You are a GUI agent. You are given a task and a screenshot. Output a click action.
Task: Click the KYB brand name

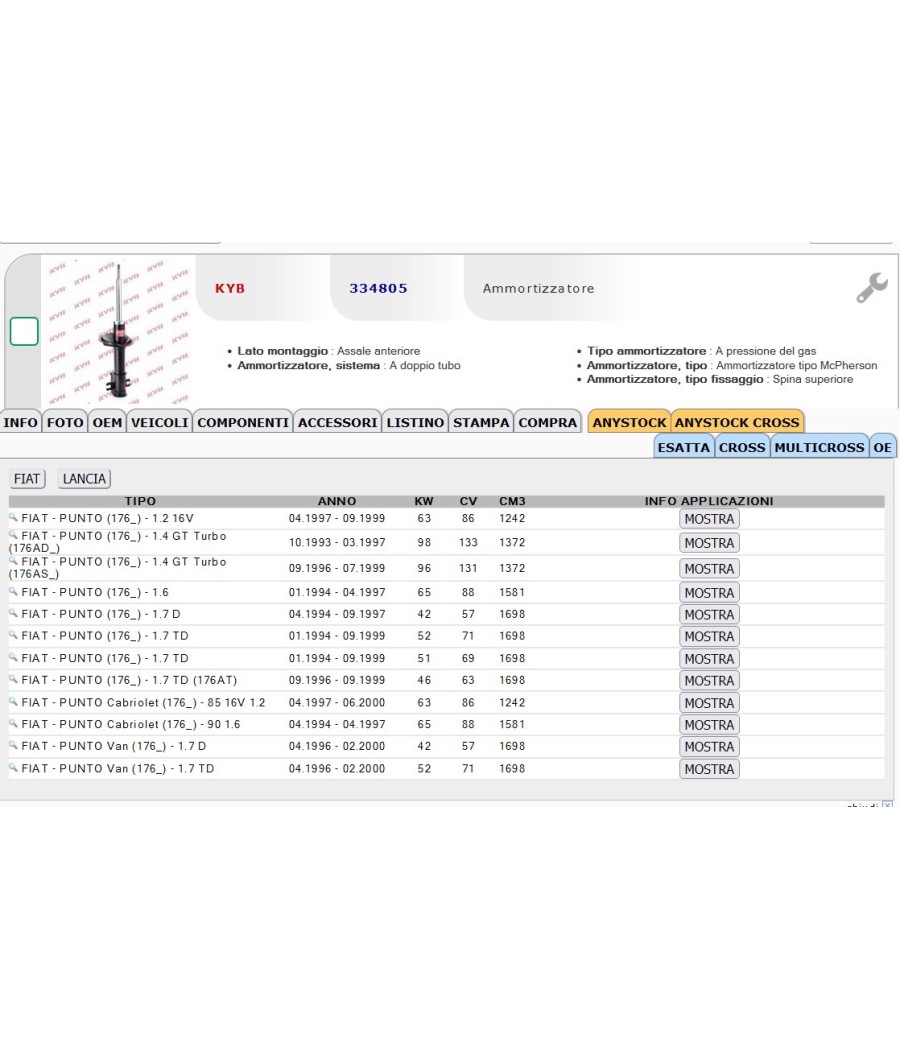coord(230,289)
